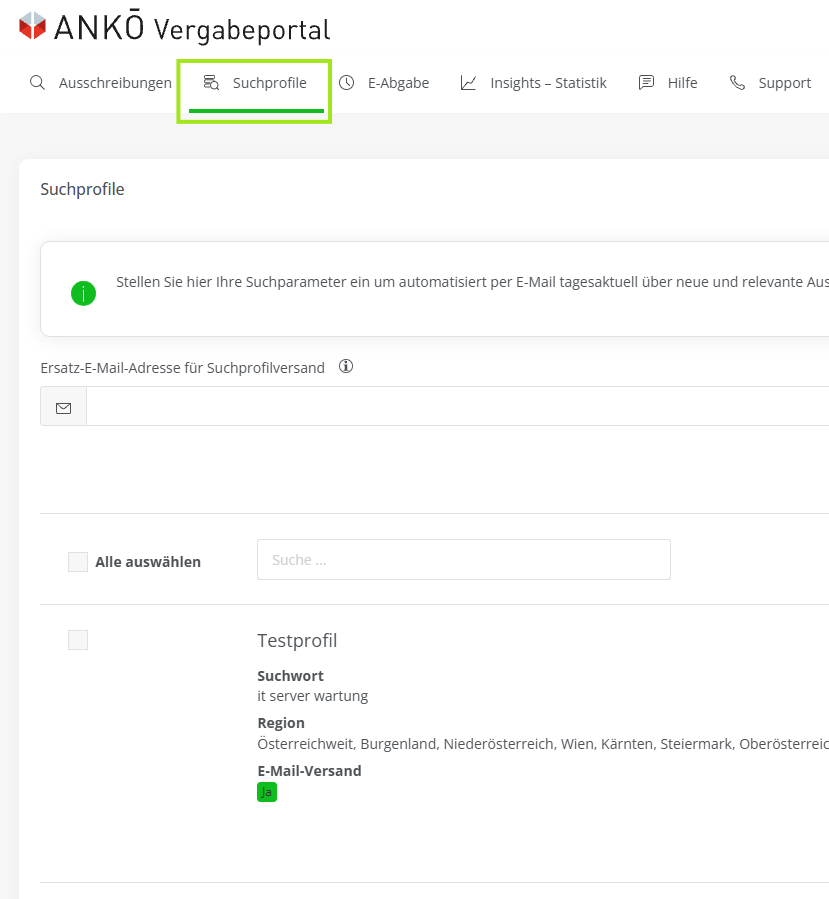Viewport: 829px width, 899px height.
Task: Click the ANKÖ red cube logo
Action: point(32,26)
